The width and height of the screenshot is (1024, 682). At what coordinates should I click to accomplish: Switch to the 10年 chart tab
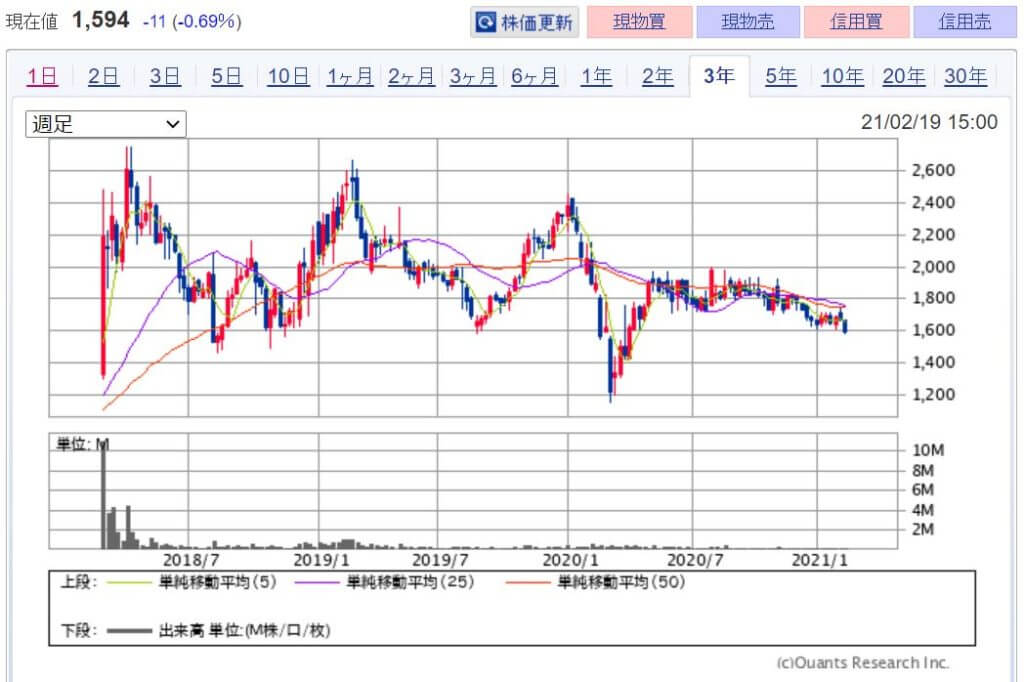coord(842,76)
